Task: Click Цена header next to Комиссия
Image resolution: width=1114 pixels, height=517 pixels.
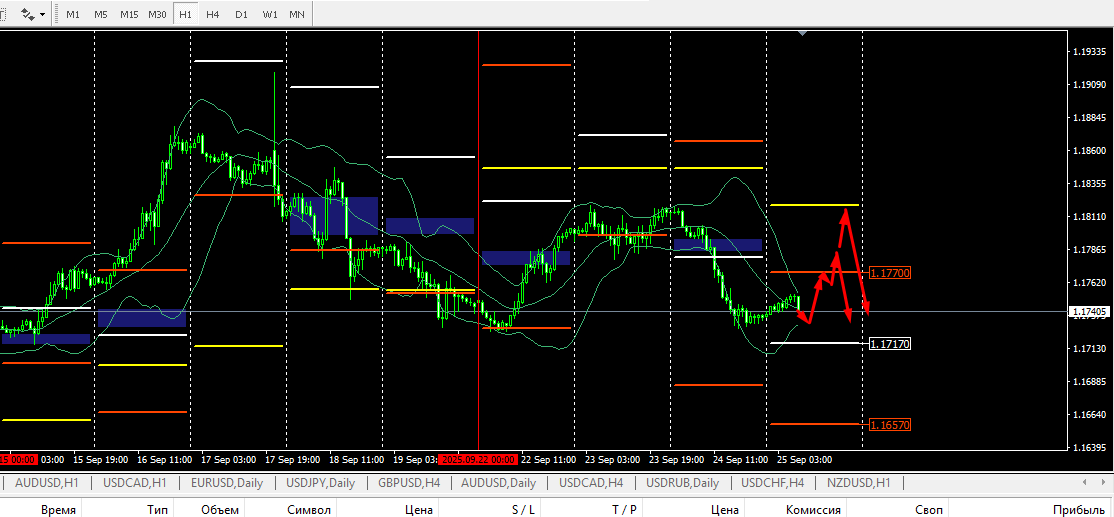Action: pos(725,509)
